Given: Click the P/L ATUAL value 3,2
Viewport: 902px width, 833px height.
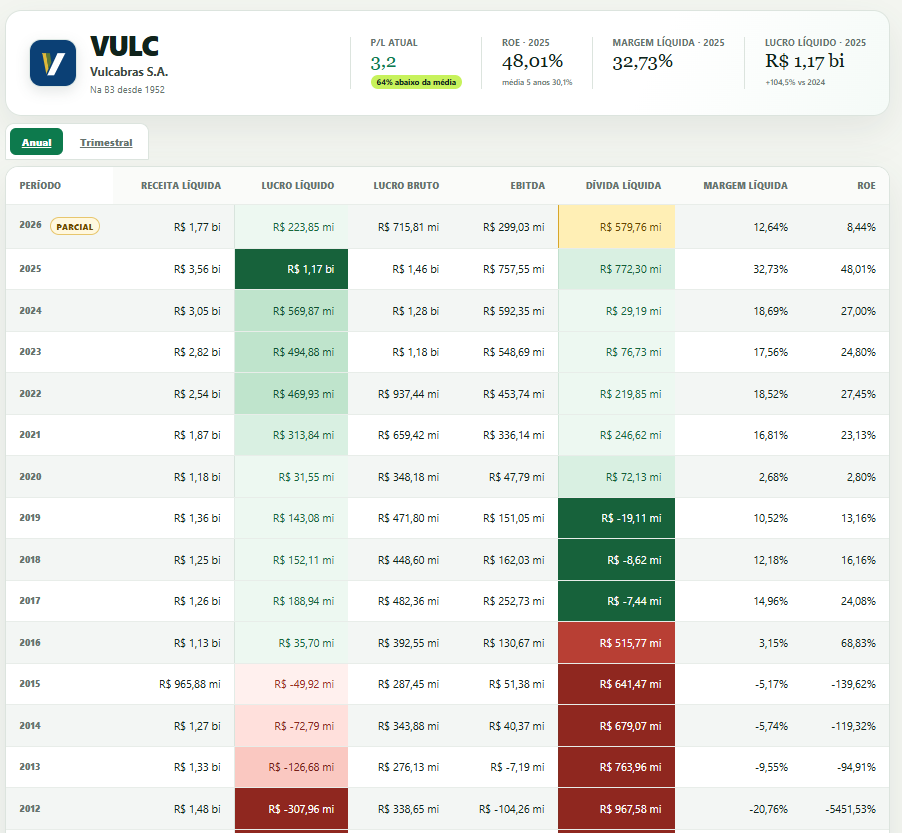Looking at the screenshot, I should pyautogui.click(x=383, y=62).
